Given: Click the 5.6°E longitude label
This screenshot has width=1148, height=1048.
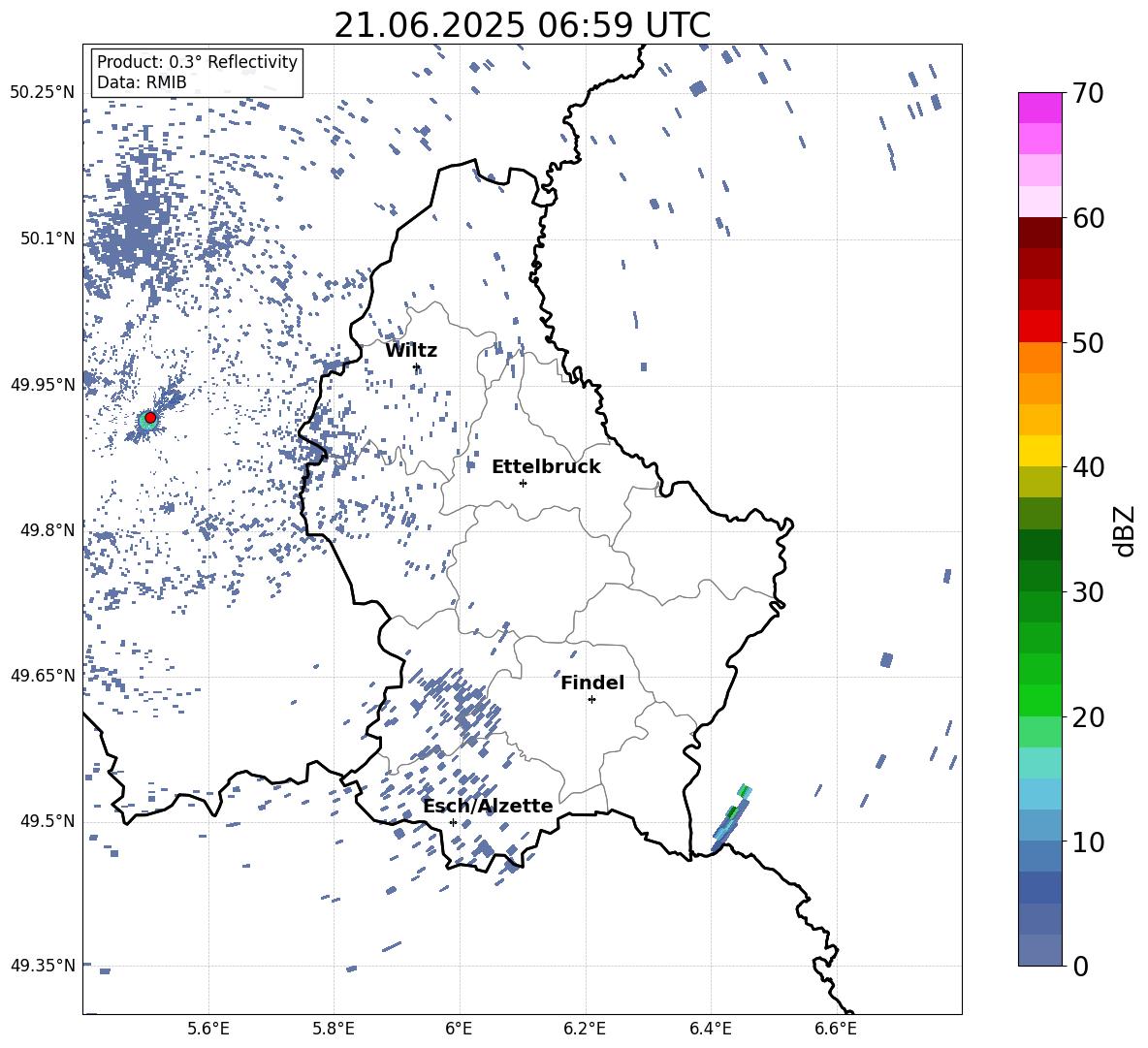Looking at the screenshot, I should pyautogui.click(x=208, y=1029).
